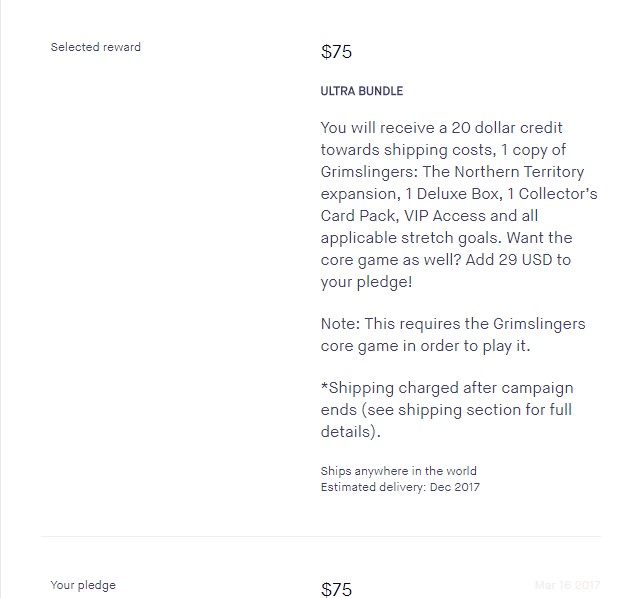Click the "your pledge!" line
Image resolution: width=641 pixels, height=598 pixels.
(x=366, y=282)
